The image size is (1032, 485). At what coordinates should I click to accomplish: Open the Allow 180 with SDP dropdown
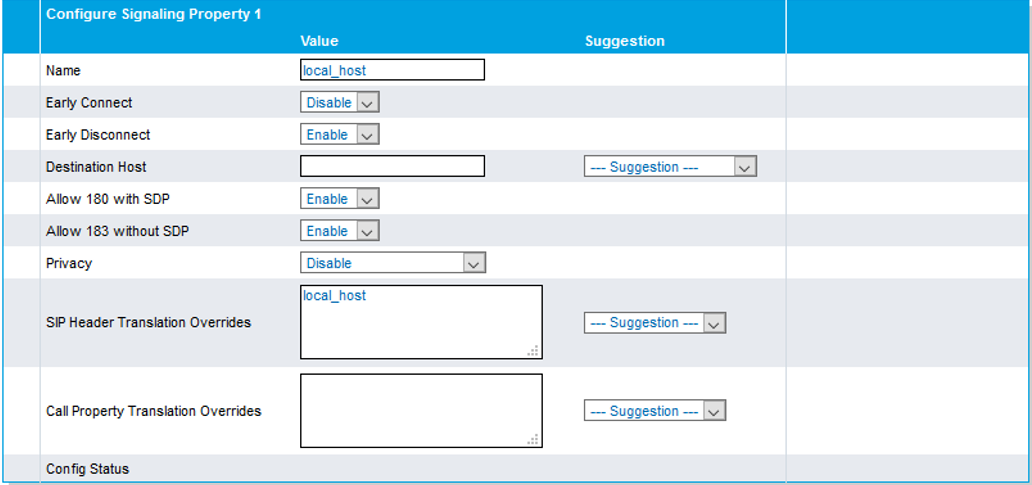point(340,198)
